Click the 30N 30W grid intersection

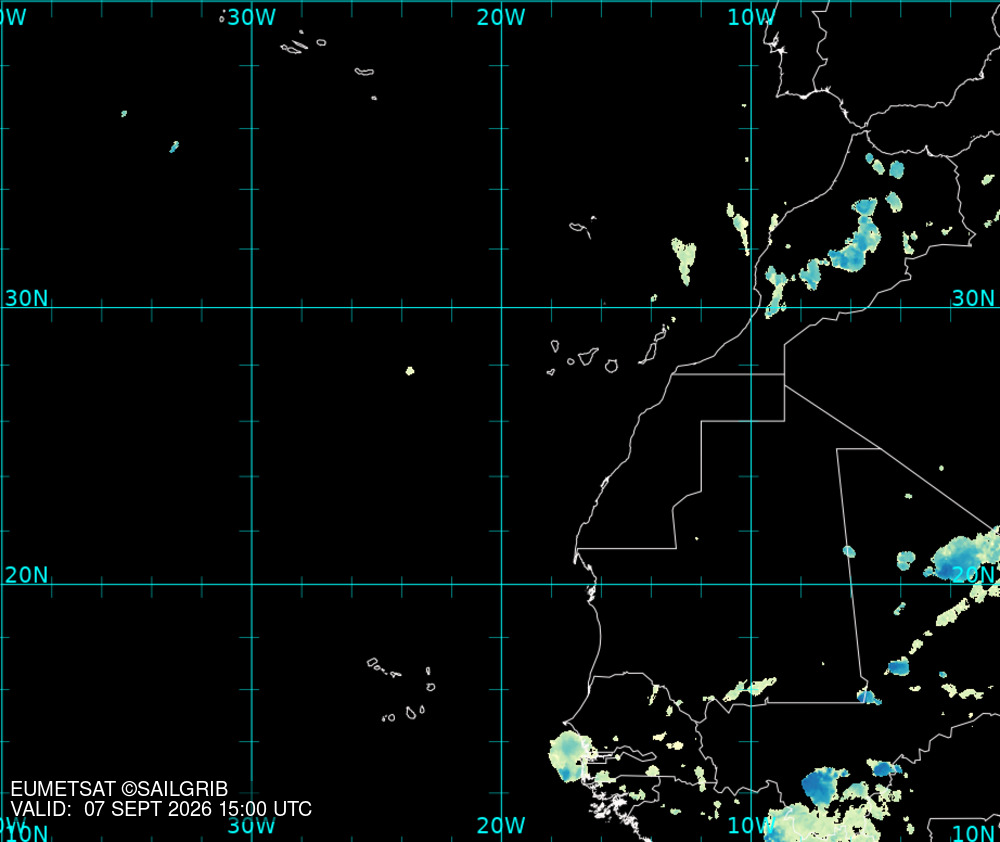click(x=252, y=307)
